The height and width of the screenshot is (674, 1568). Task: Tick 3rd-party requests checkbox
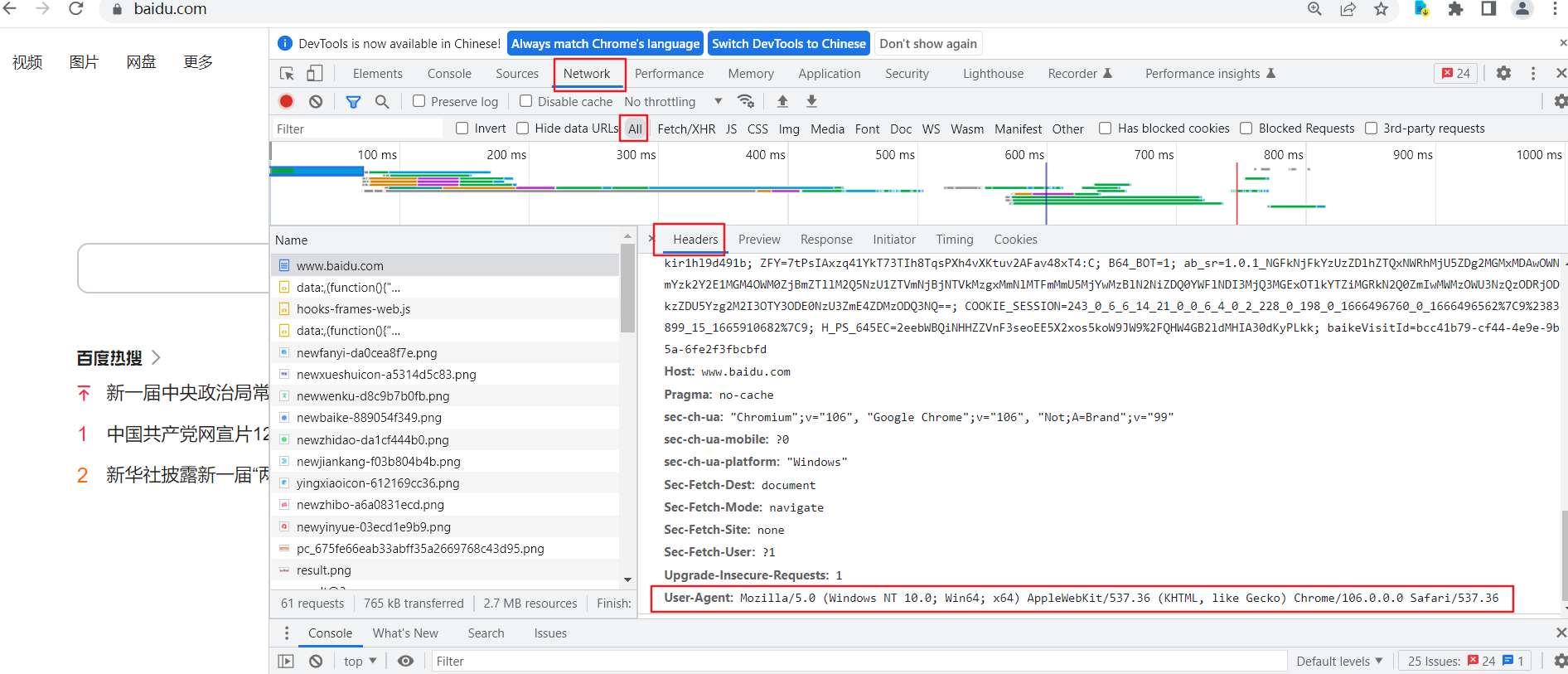point(1371,128)
